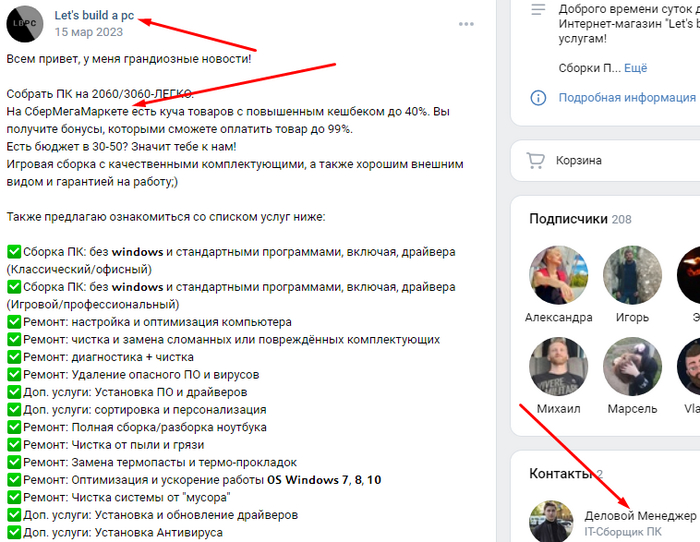Click the LBPC group avatar
This screenshot has width=700, height=542.
click(x=25, y=24)
